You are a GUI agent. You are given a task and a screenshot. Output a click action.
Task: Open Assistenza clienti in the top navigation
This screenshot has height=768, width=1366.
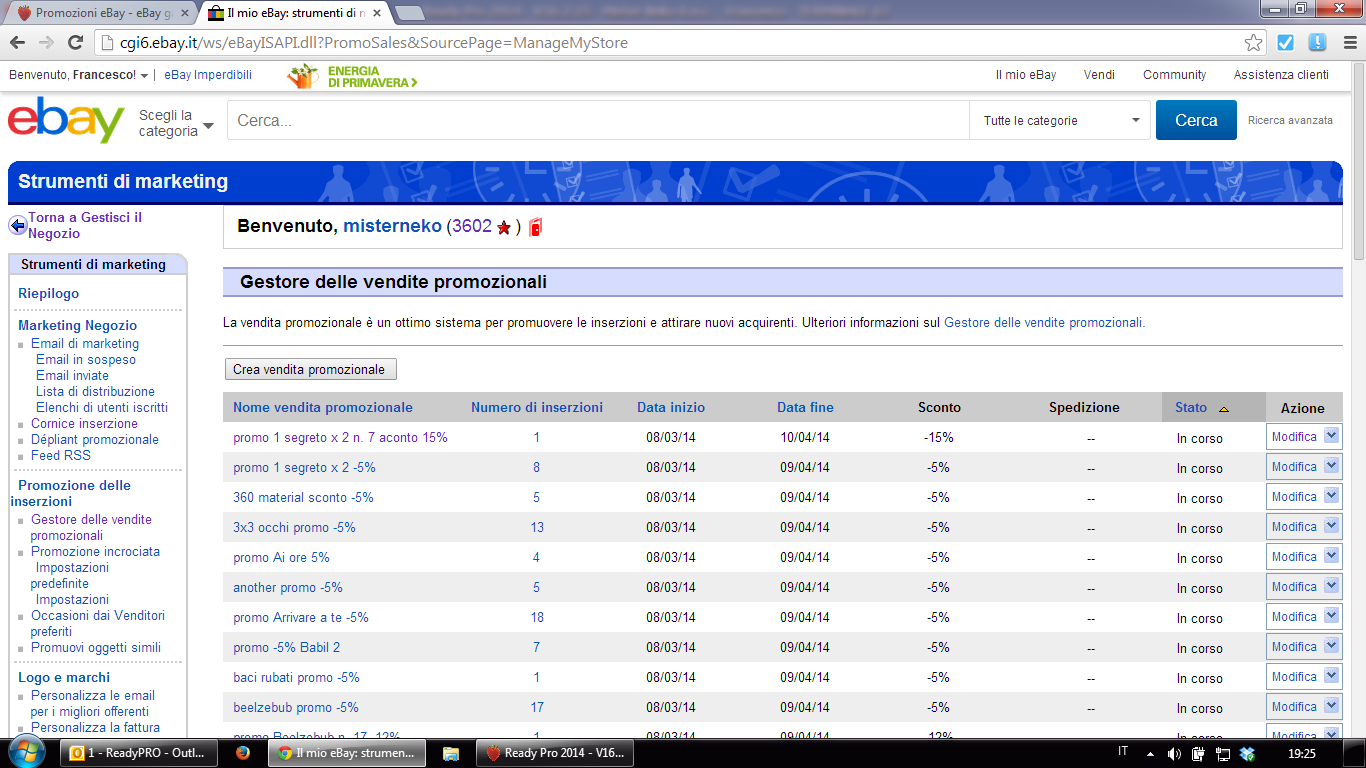point(1282,75)
